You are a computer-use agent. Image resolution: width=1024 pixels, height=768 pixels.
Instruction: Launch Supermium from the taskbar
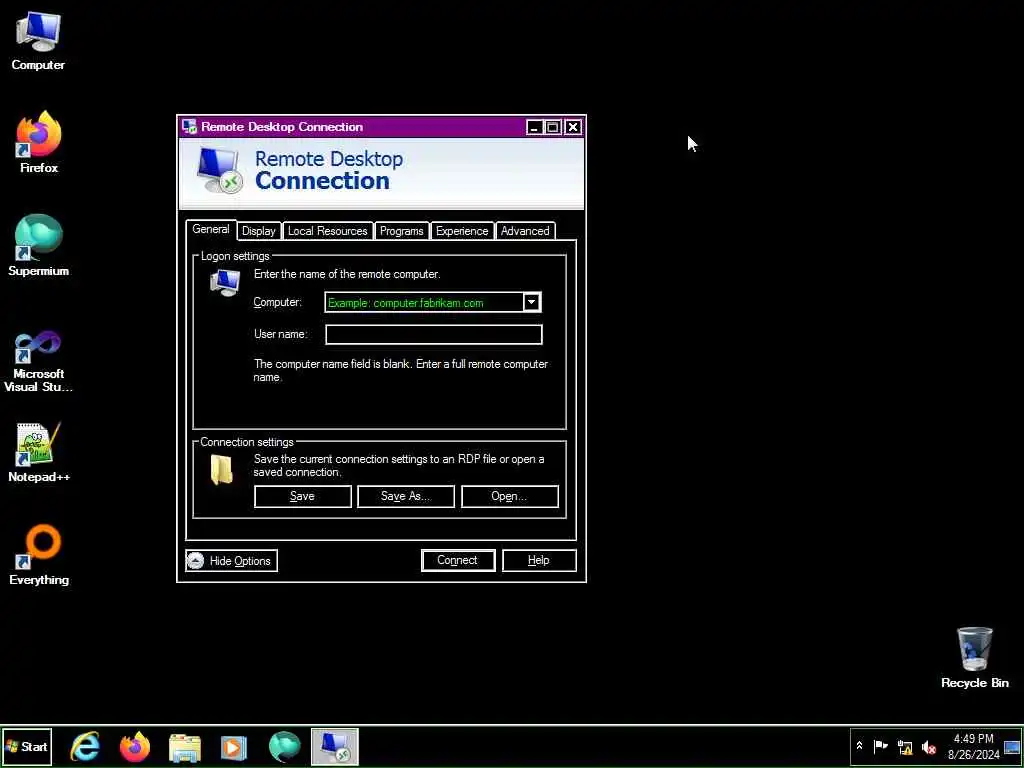tap(285, 746)
